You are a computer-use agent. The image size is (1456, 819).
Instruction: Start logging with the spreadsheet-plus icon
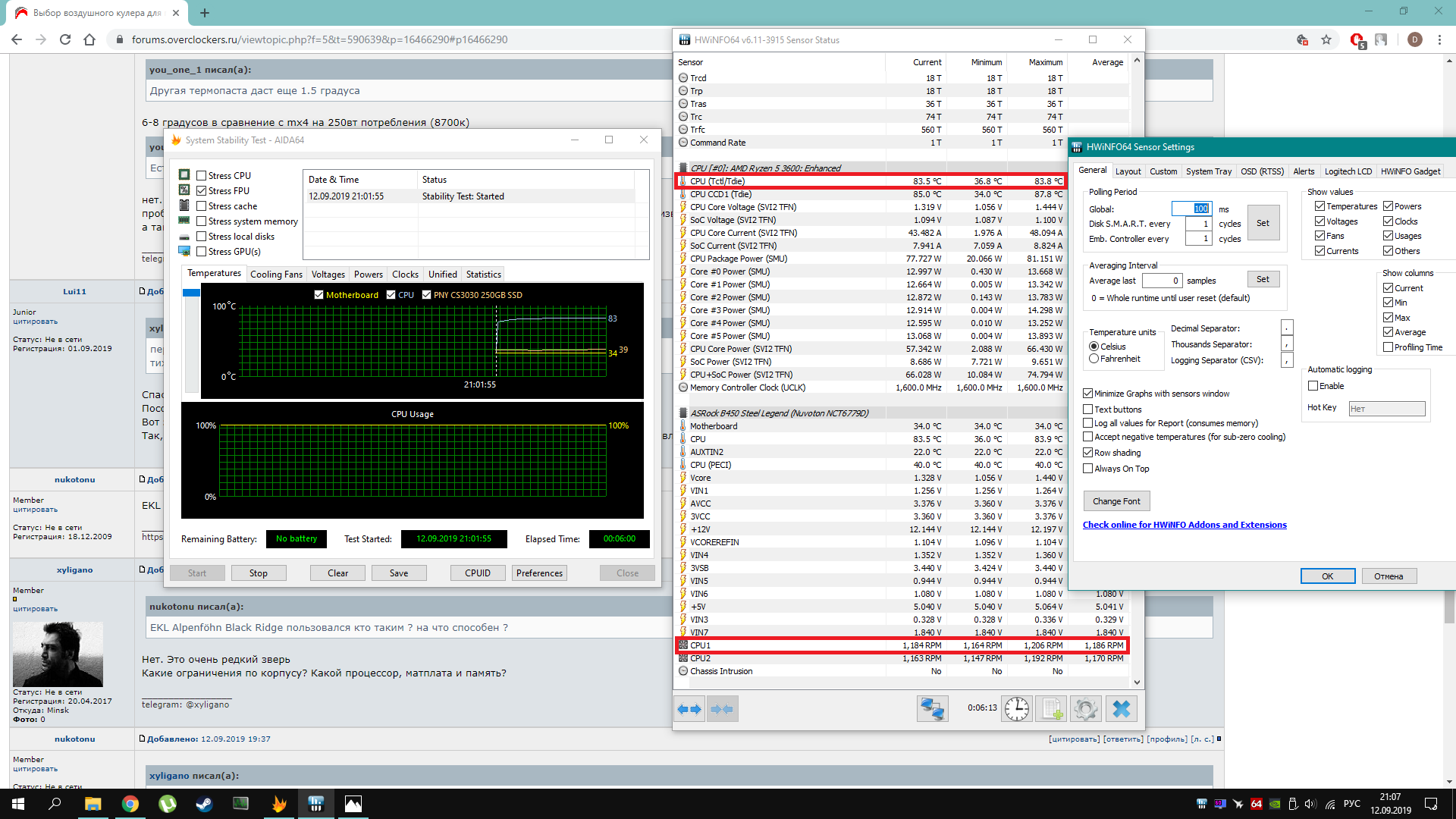(1051, 709)
